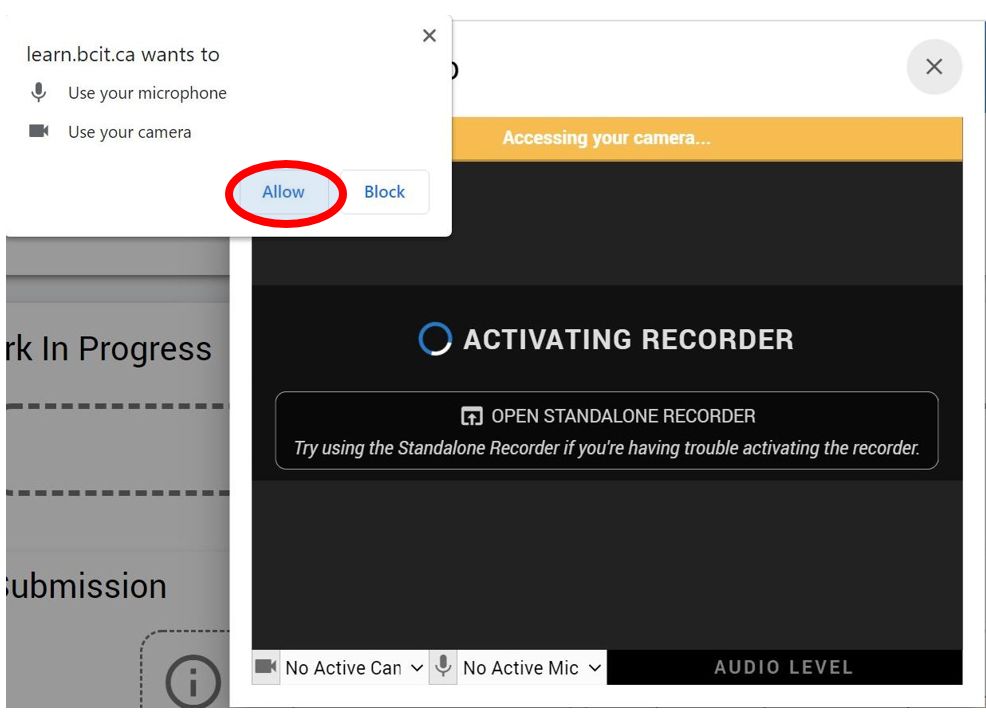The height and width of the screenshot is (712, 986).
Task: Click the camera icon in recorder footer
Action: click(266, 667)
